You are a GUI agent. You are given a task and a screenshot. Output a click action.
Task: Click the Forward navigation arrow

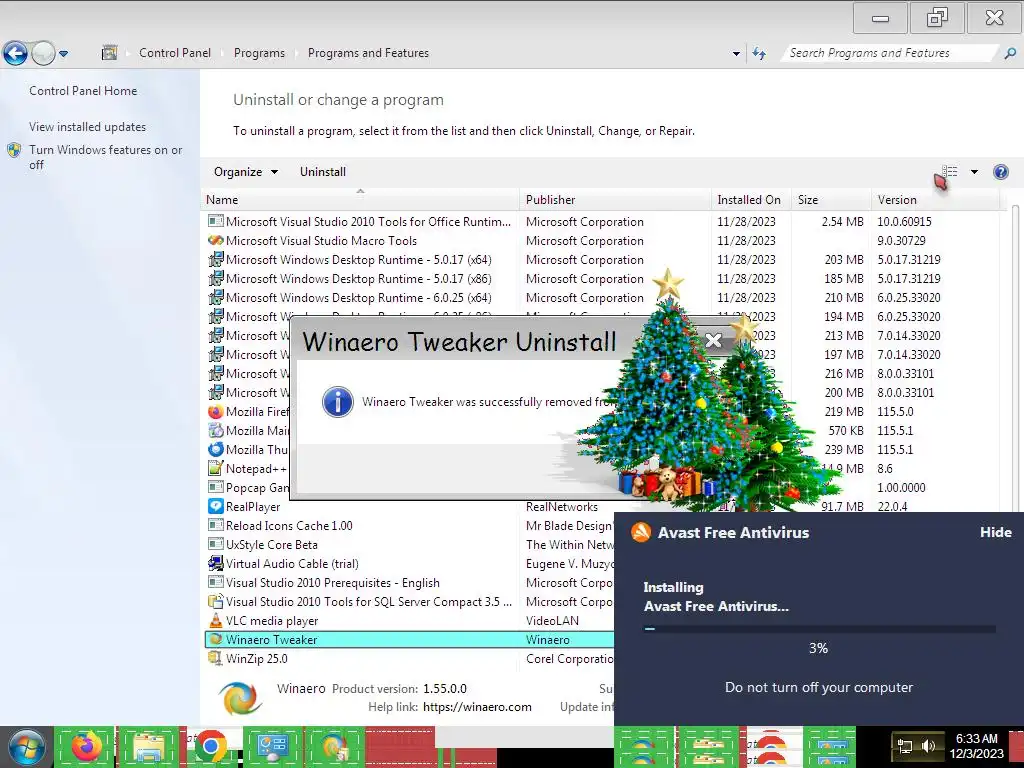tap(43, 53)
